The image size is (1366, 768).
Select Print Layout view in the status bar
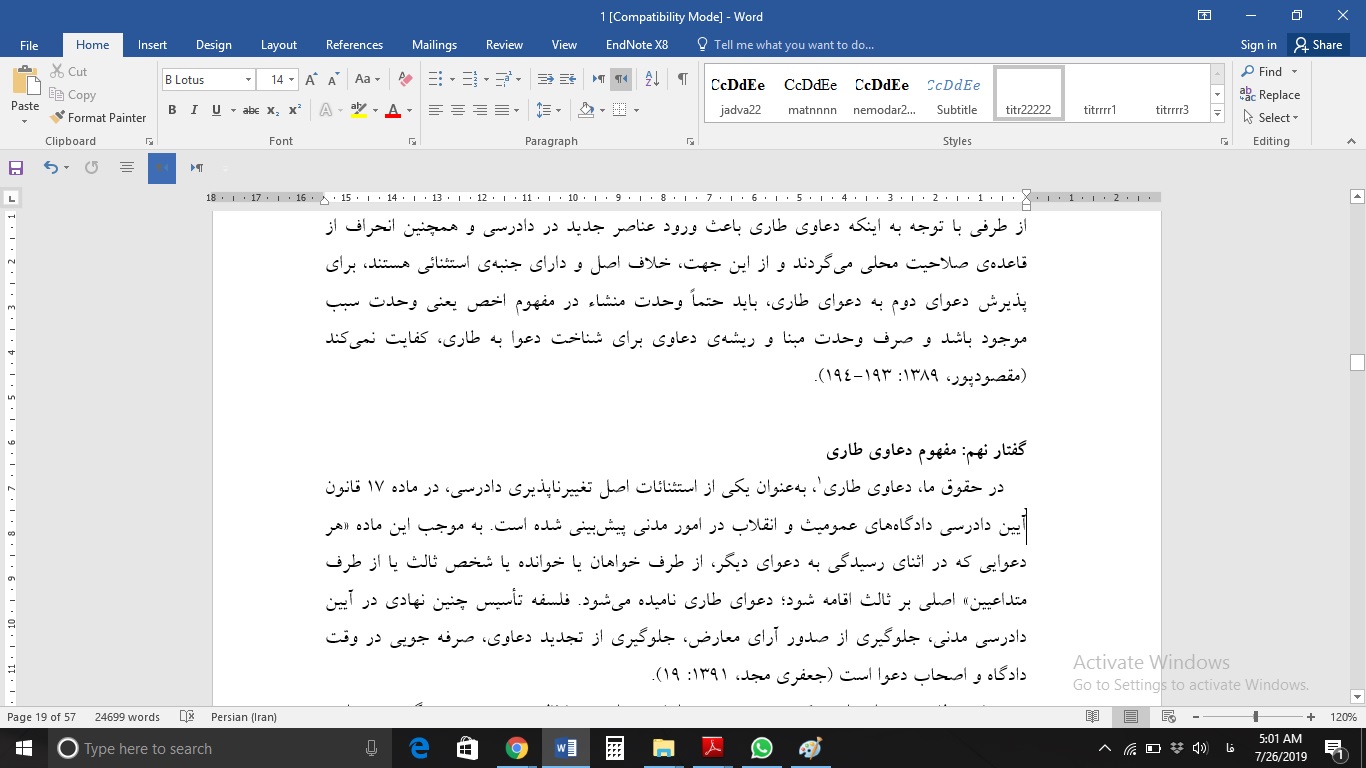tap(1131, 717)
